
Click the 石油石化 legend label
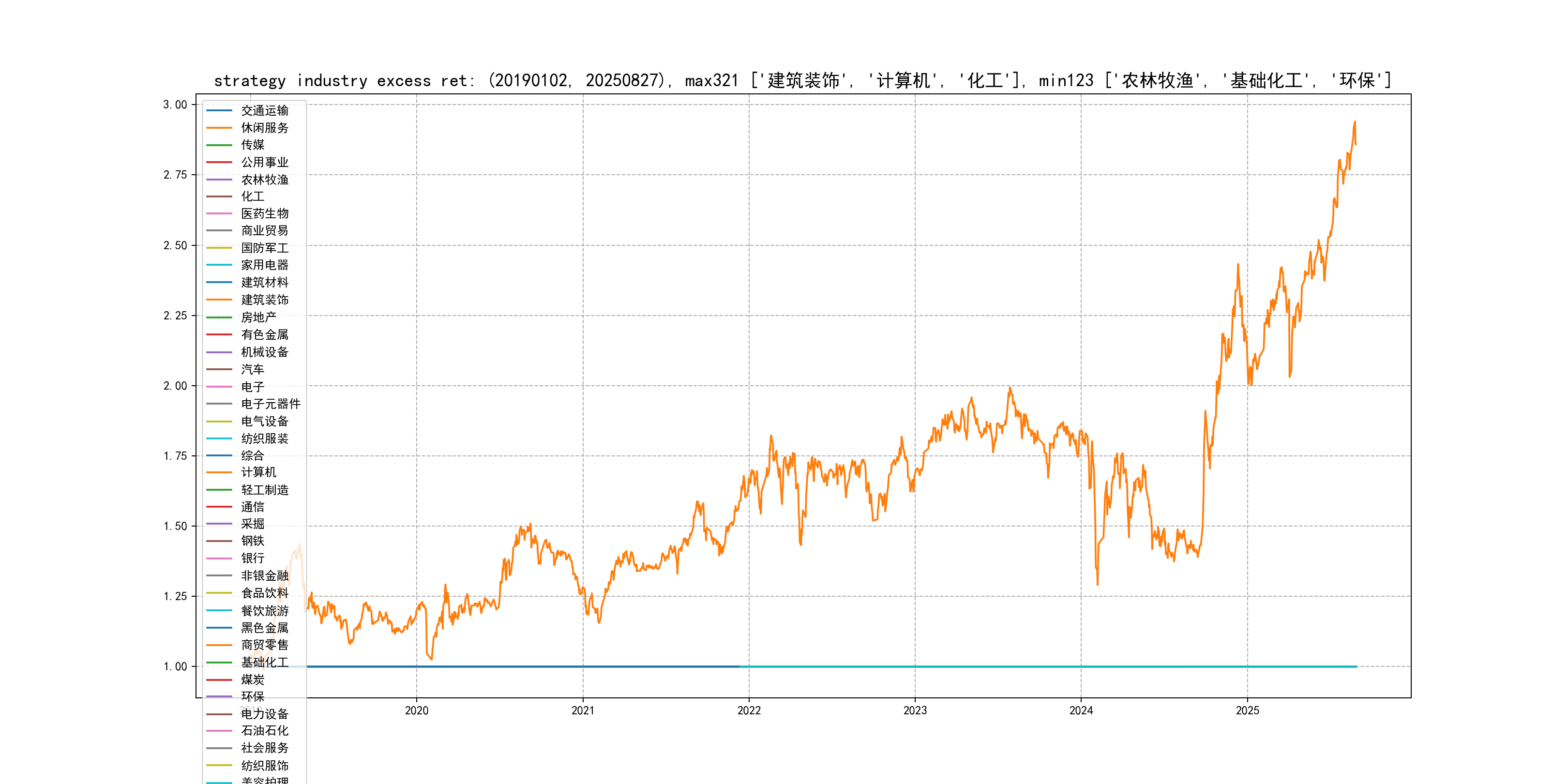tap(264, 730)
